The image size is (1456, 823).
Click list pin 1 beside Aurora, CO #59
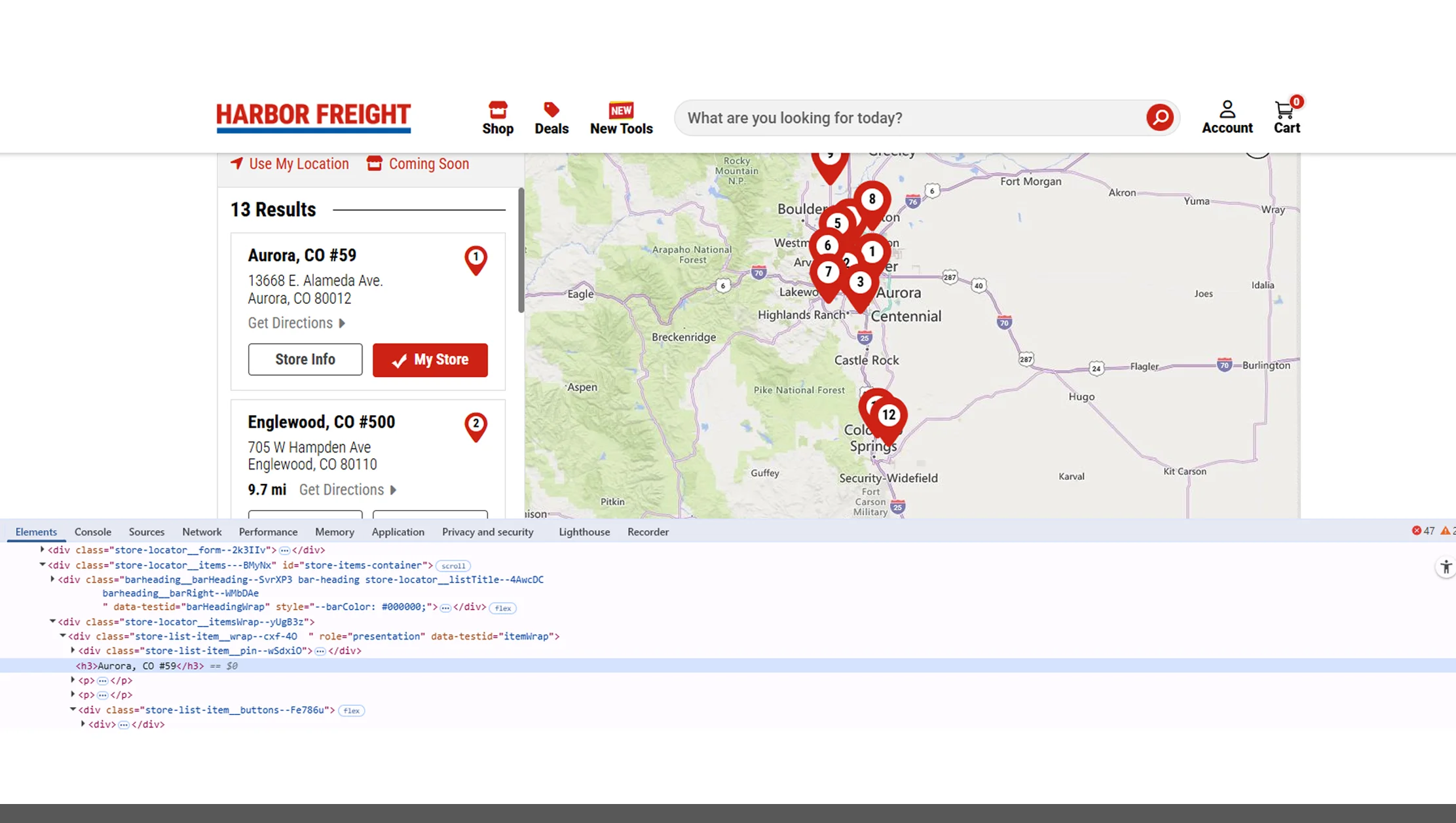(x=476, y=260)
